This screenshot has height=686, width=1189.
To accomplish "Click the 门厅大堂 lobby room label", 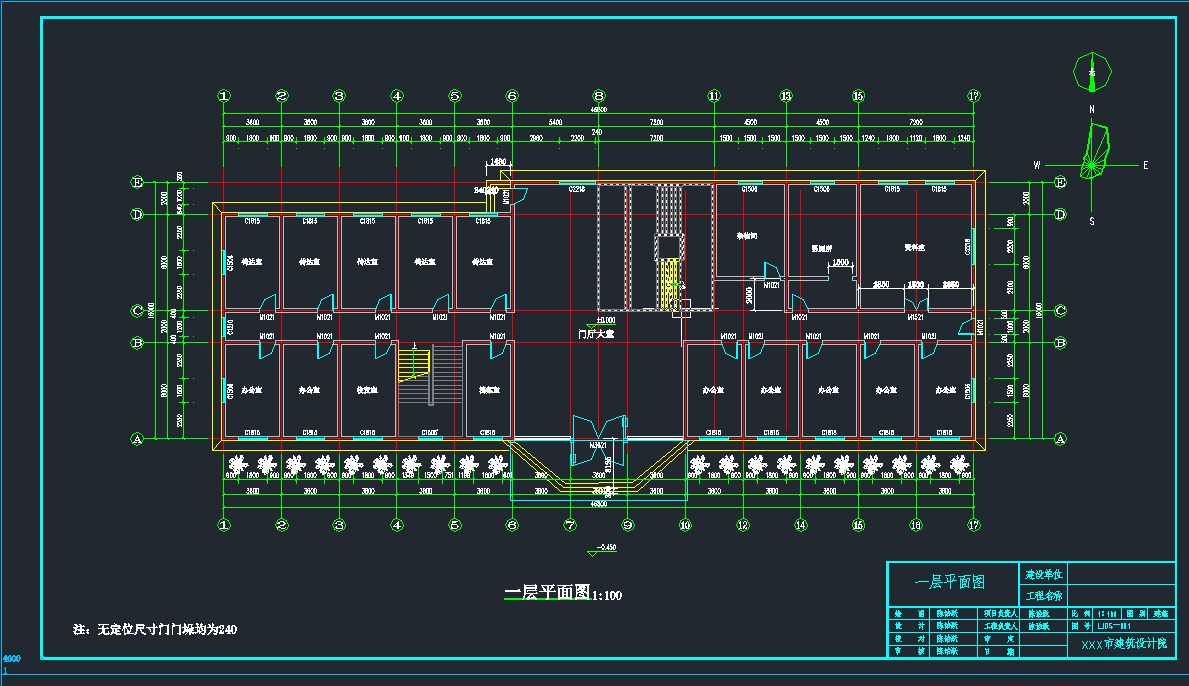I will coord(596,334).
